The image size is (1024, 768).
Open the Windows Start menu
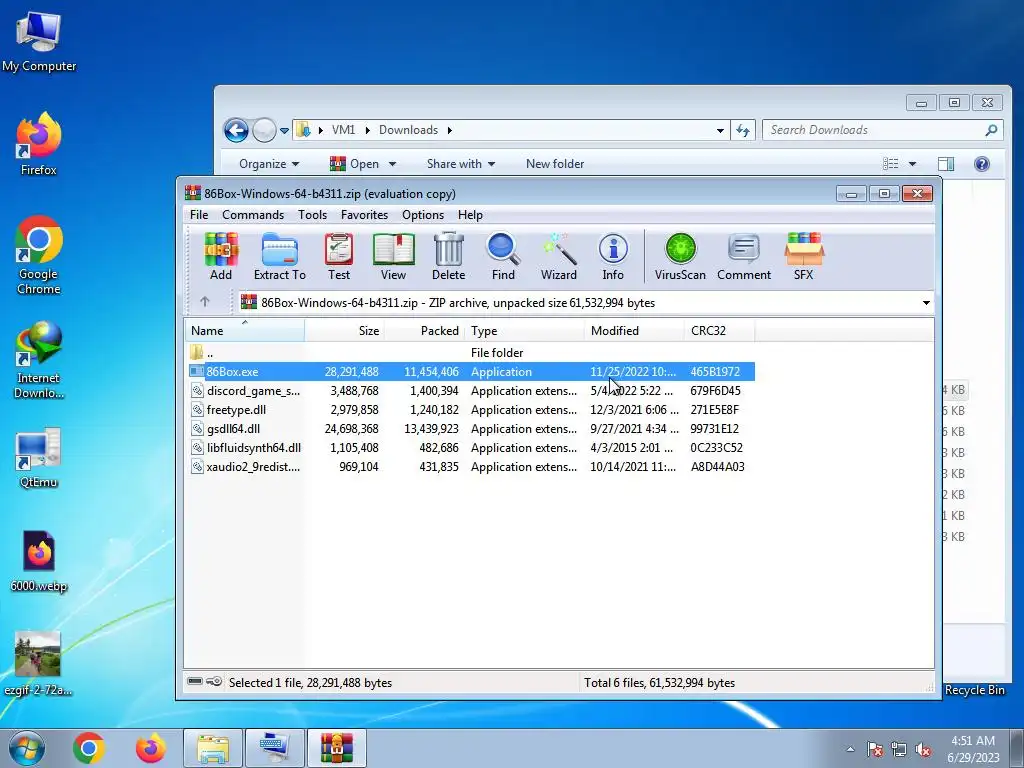[x=26, y=748]
